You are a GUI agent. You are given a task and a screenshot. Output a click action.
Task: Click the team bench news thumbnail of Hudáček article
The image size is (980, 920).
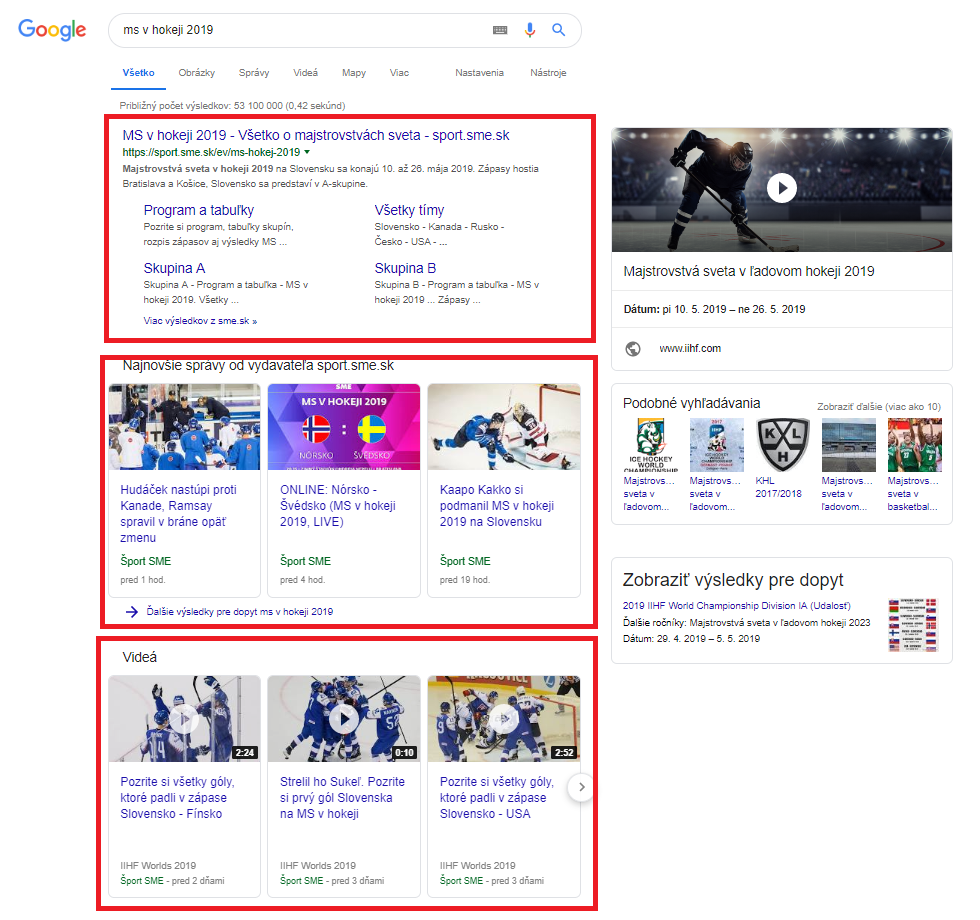click(x=184, y=427)
